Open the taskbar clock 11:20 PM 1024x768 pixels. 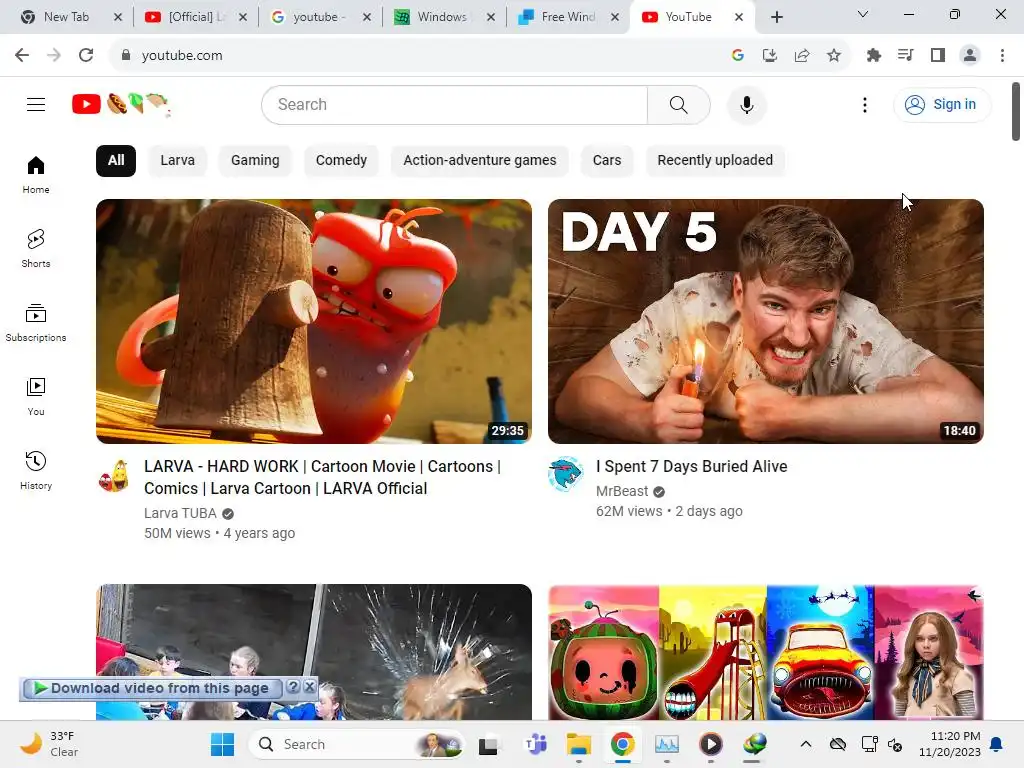950,744
